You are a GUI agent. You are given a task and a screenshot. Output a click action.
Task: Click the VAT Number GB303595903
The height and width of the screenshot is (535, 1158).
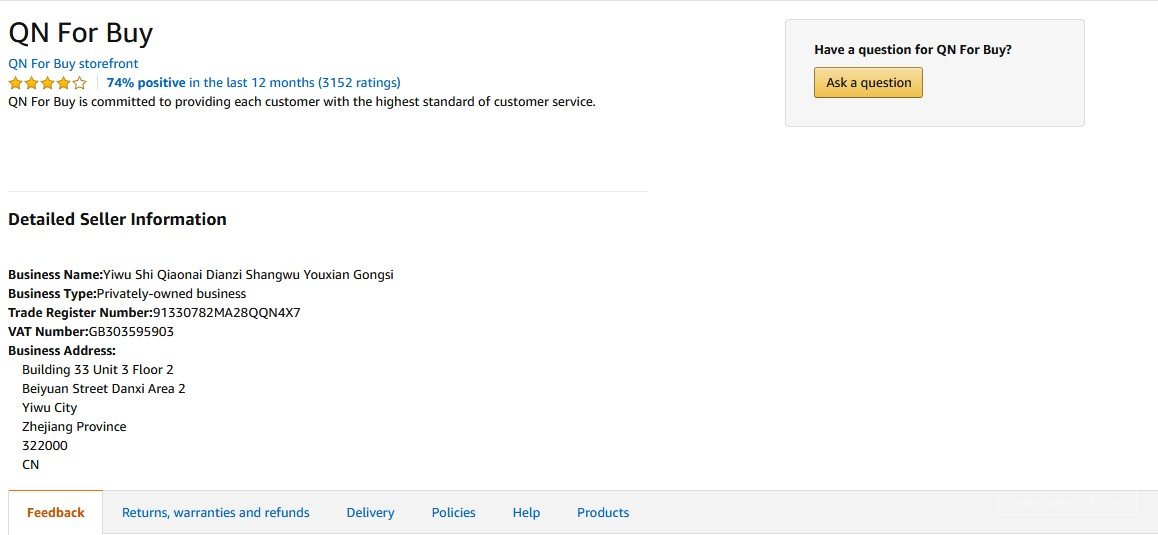[131, 332]
